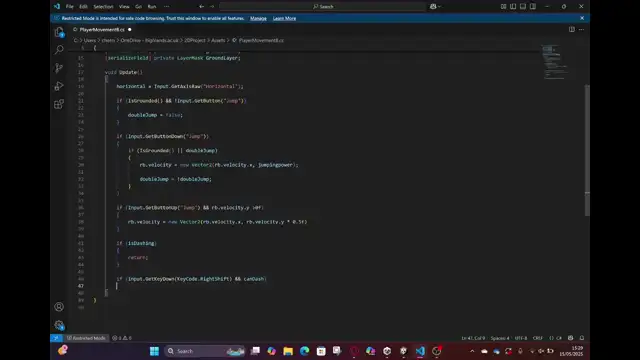640x360 pixels.
Task: Click the editor vertical scrollbar
Action: (587, 150)
